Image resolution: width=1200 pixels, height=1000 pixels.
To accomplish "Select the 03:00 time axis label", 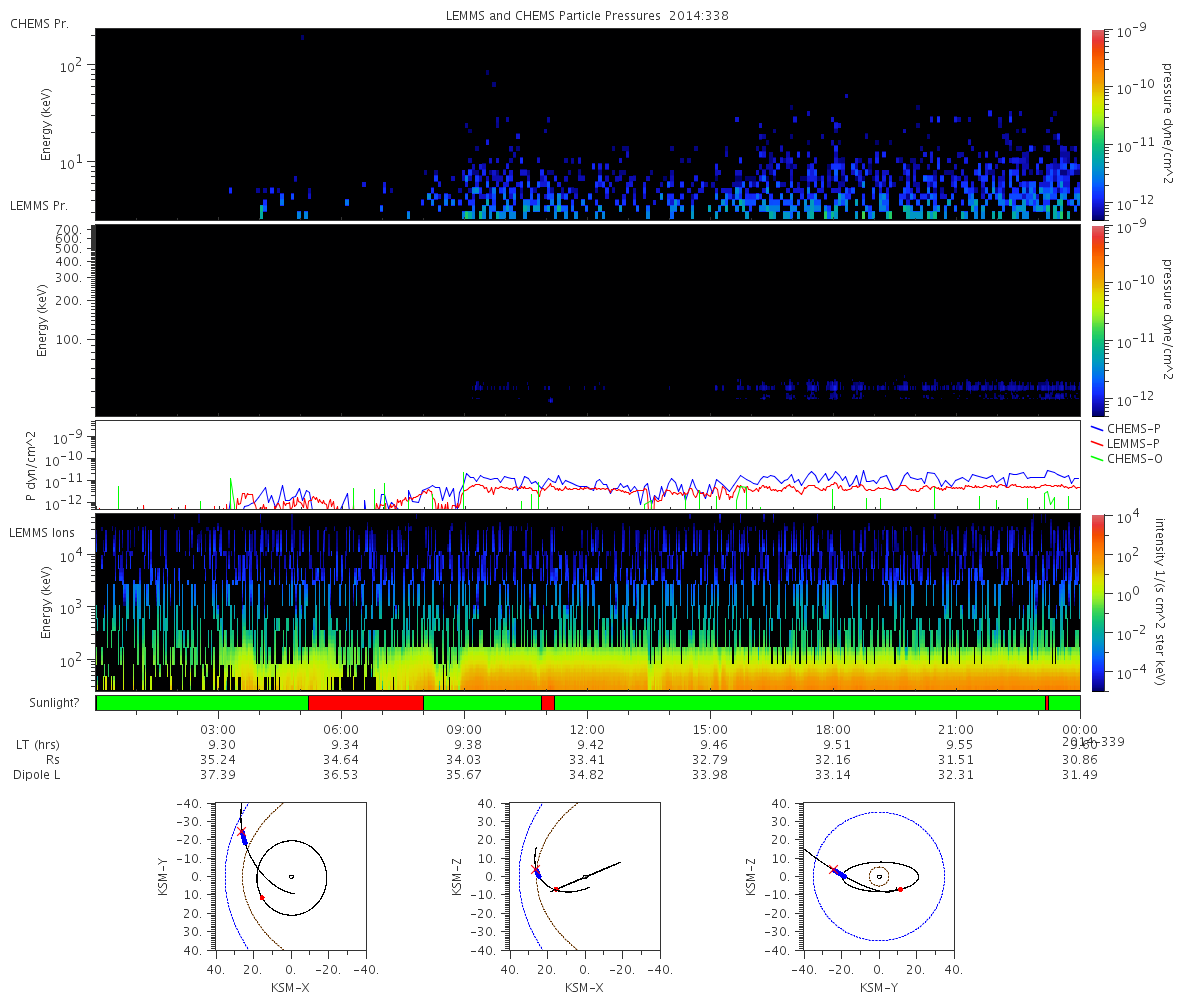I will click(x=218, y=730).
